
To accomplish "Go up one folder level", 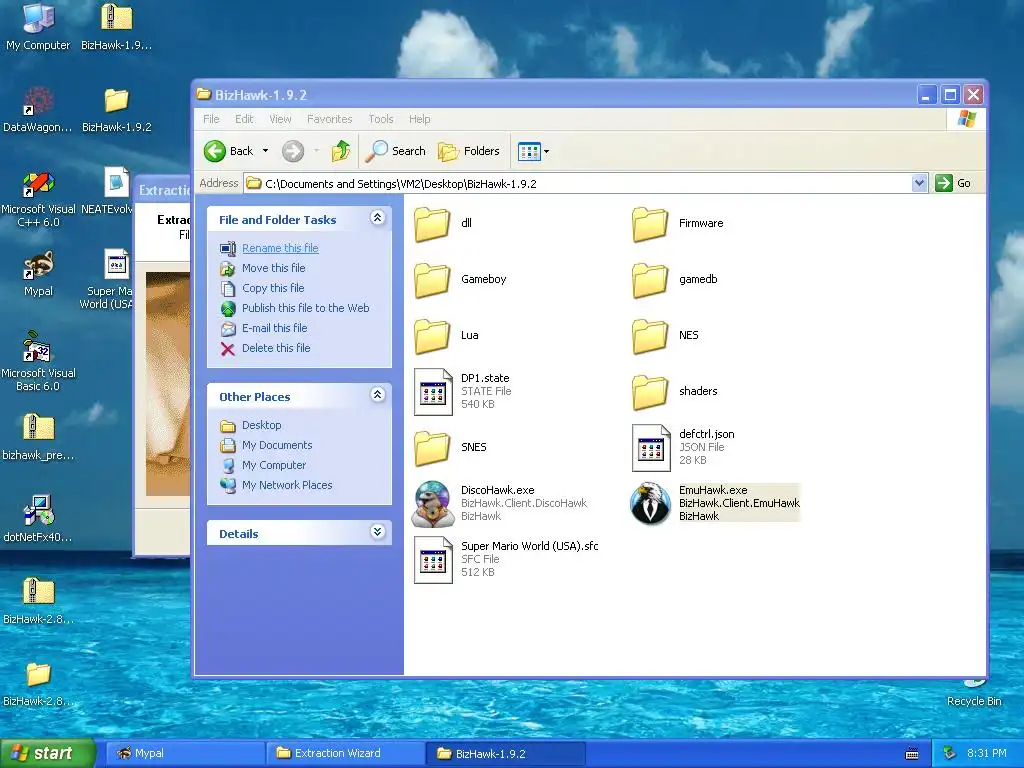I will click(340, 151).
